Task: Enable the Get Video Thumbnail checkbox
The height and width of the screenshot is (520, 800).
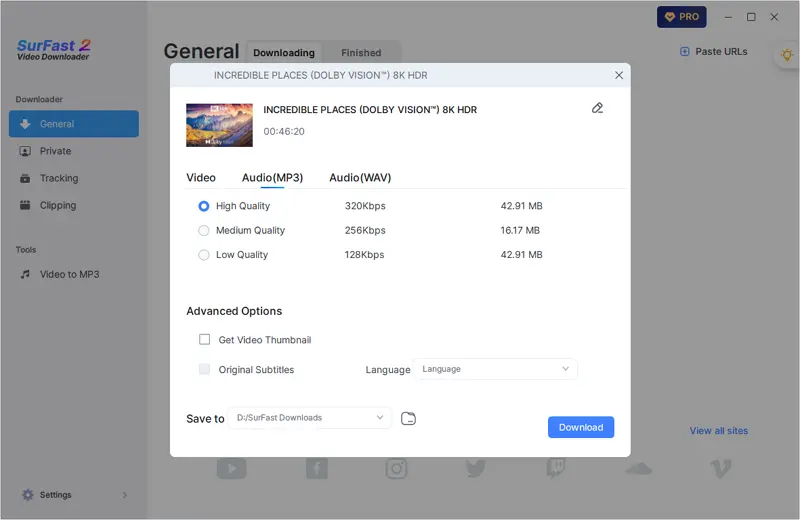Action: click(205, 340)
